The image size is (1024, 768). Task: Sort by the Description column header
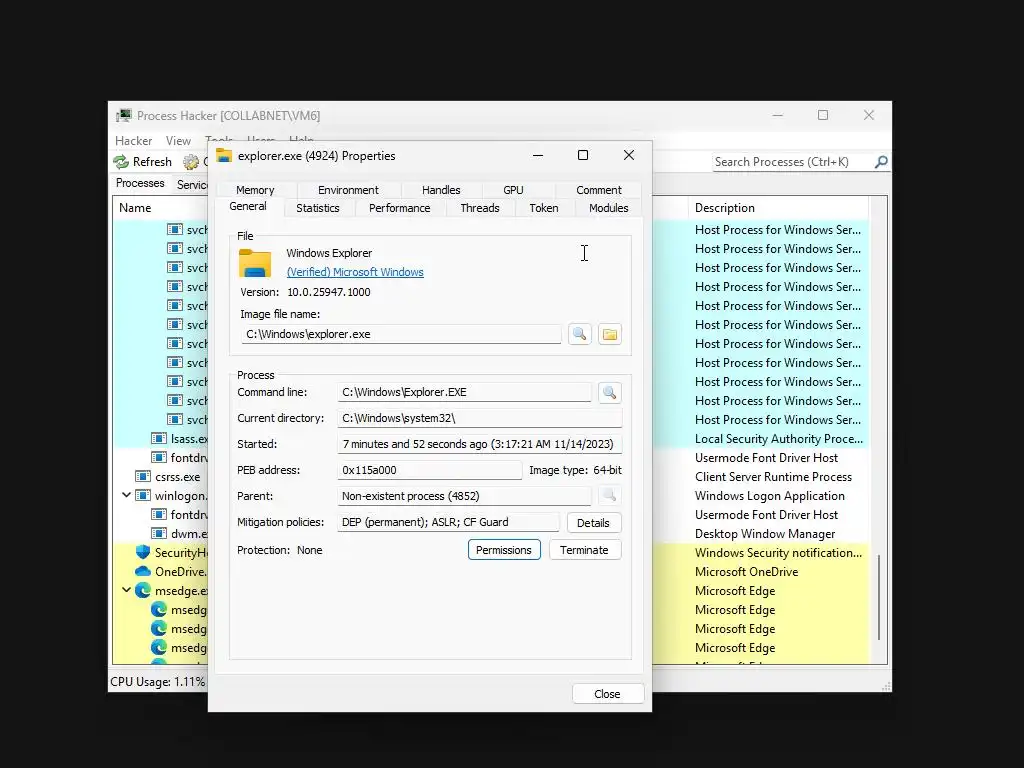(x=777, y=208)
